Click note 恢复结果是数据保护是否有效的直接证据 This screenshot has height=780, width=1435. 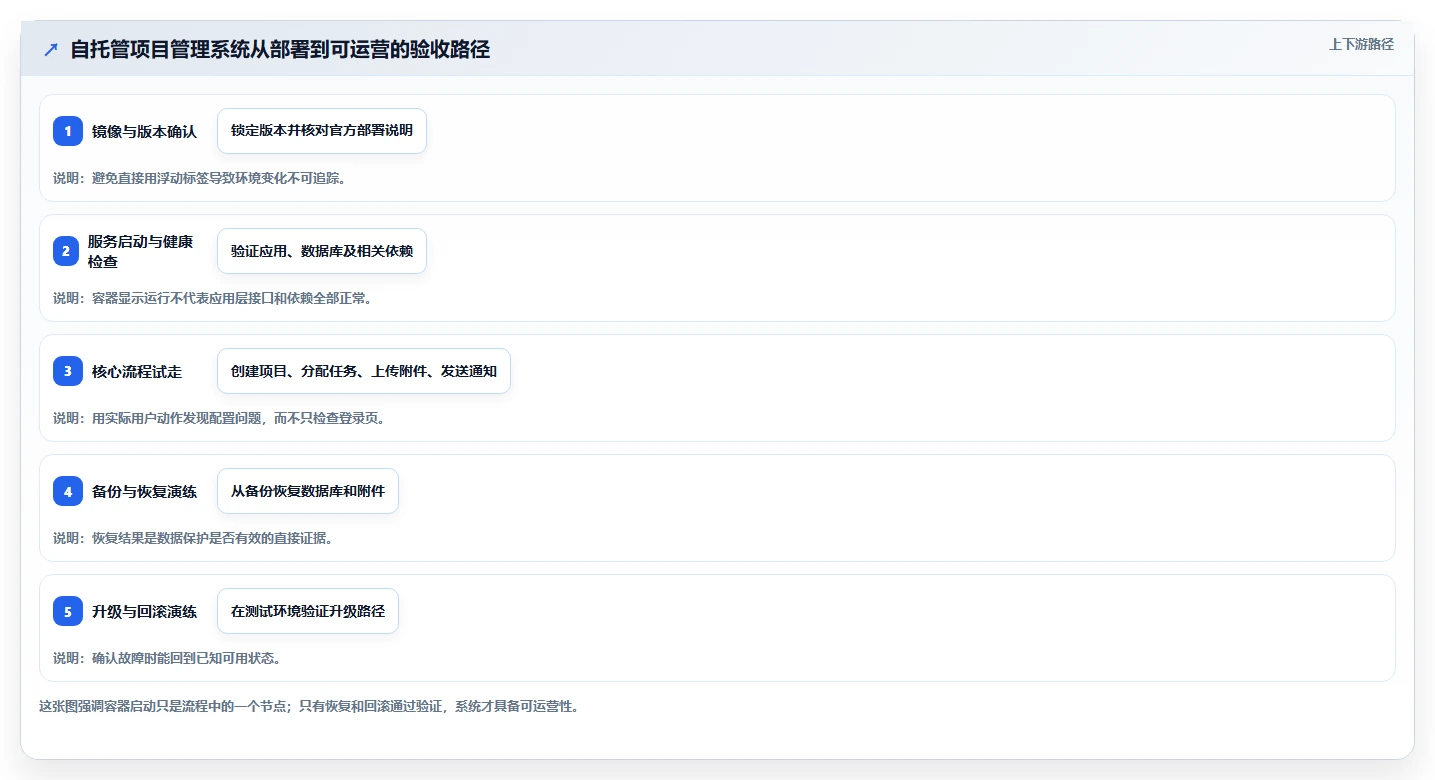(x=192, y=538)
